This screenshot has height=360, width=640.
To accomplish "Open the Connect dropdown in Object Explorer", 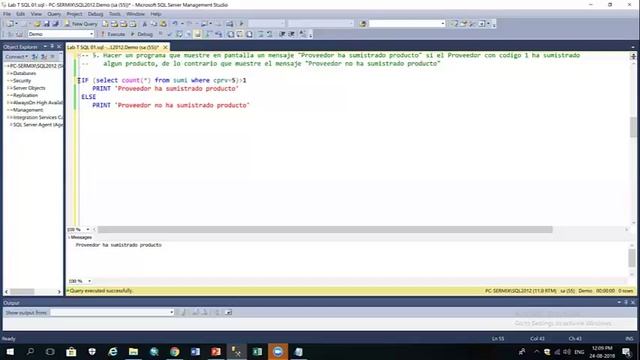I will click(17, 56).
